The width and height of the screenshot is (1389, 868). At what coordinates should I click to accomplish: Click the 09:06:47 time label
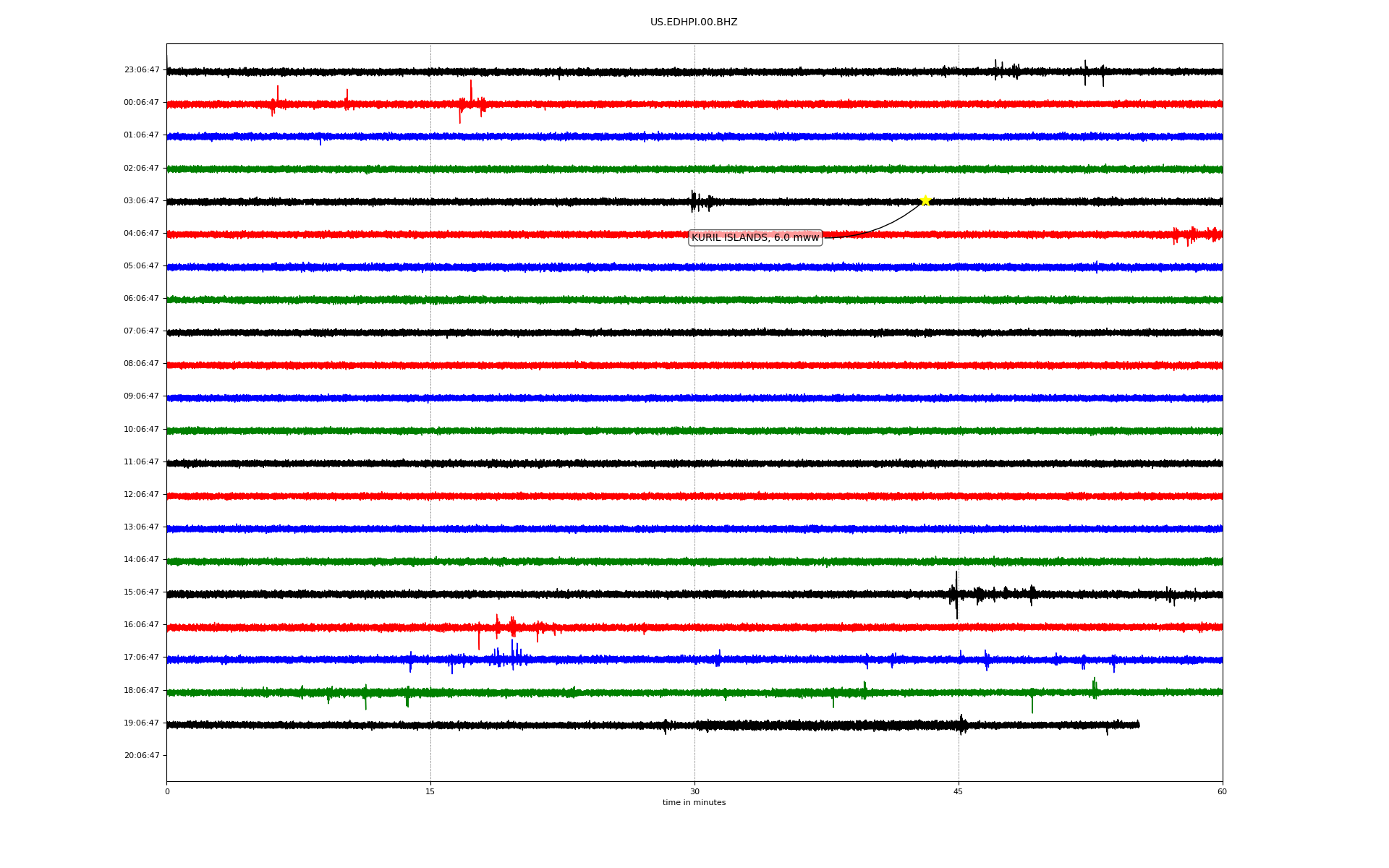tap(142, 396)
